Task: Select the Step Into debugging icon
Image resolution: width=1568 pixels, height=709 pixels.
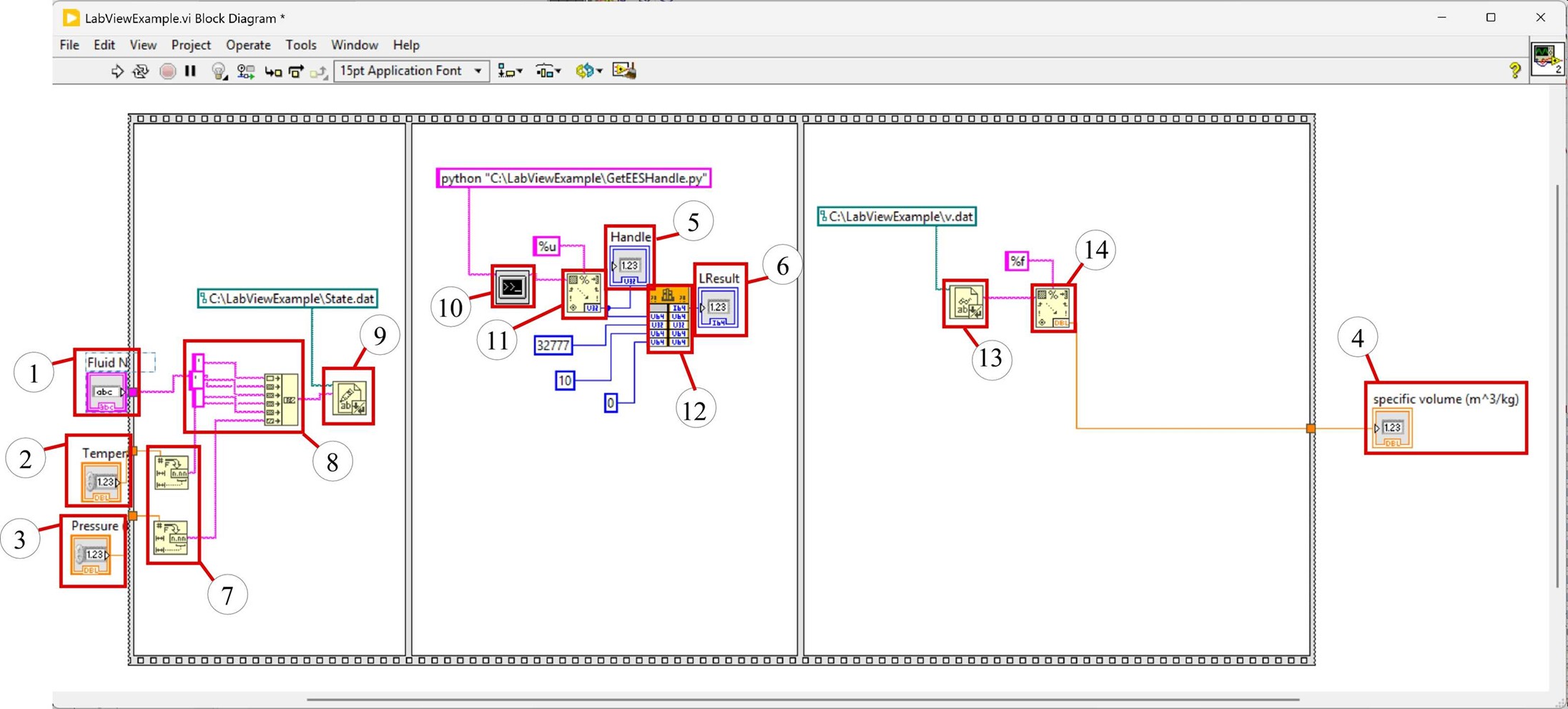Action: pos(272,71)
